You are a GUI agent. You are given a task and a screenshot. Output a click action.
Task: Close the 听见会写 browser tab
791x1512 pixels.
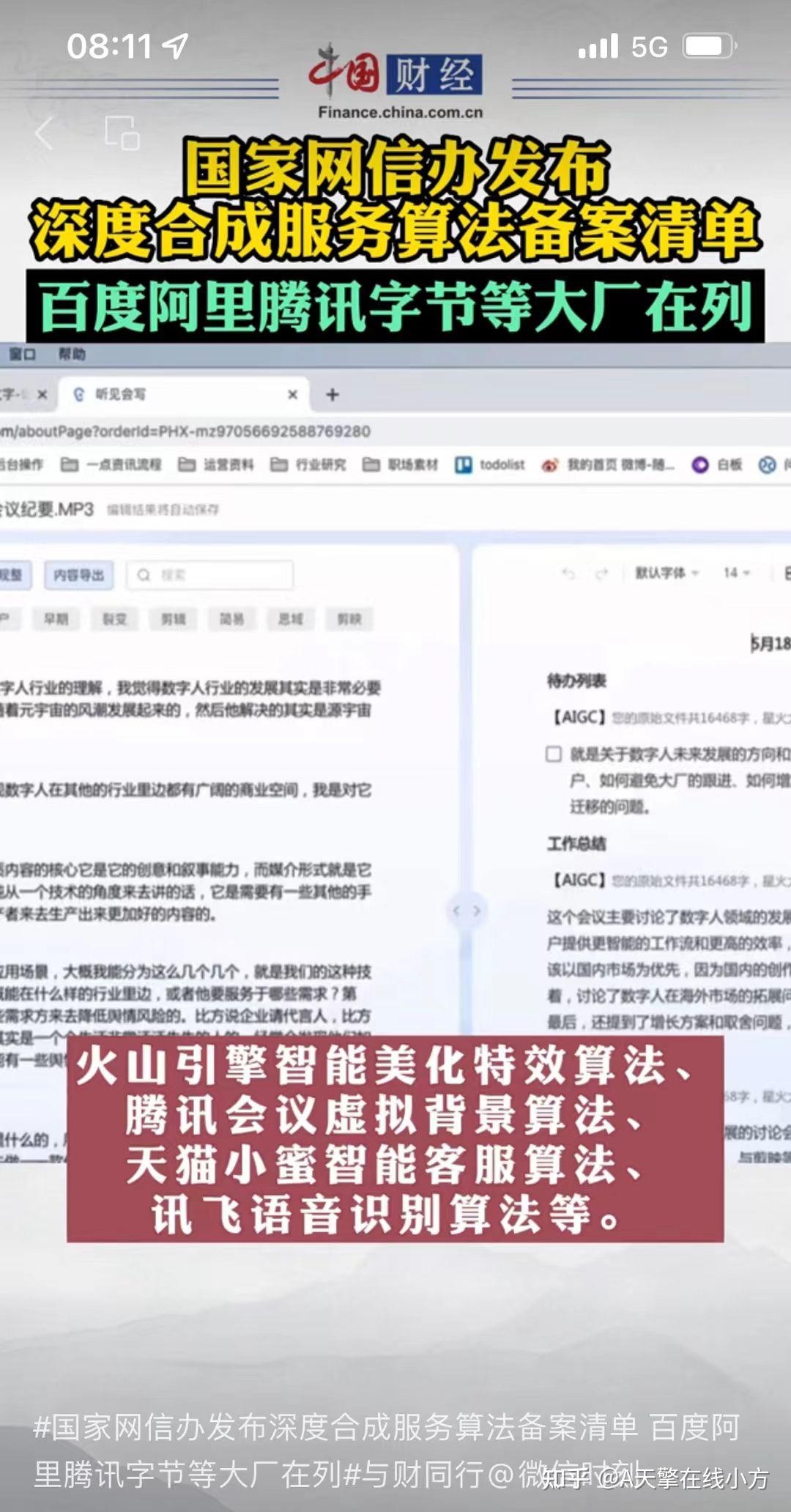click(x=293, y=395)
